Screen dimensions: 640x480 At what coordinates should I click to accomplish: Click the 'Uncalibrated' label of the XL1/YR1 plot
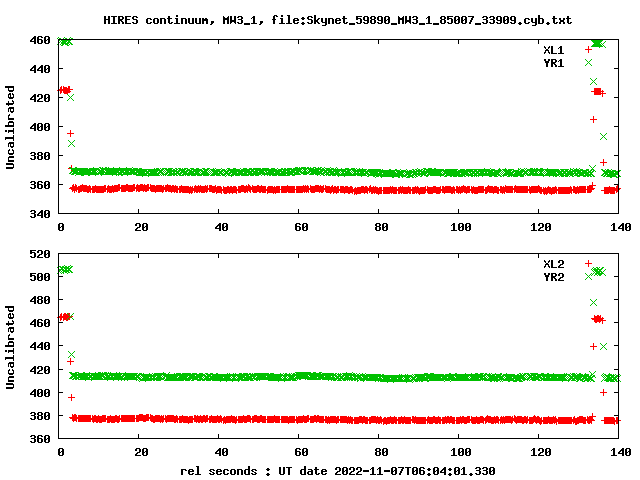tap(10, 127)
